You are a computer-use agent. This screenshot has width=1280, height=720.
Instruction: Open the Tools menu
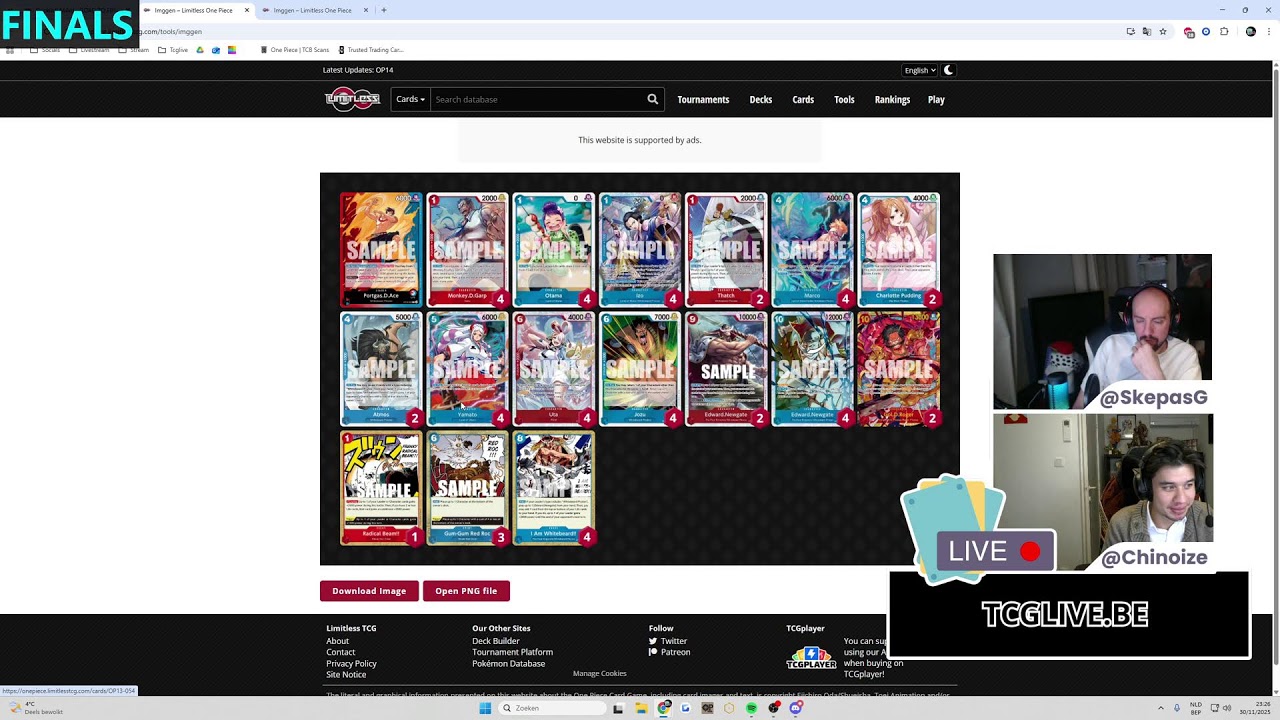coord(844,99)
